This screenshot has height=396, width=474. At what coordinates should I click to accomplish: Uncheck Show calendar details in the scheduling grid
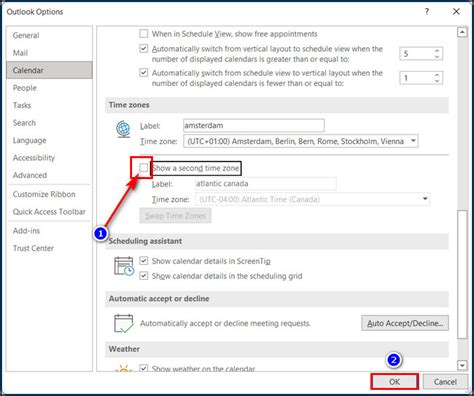pos(144,276)
